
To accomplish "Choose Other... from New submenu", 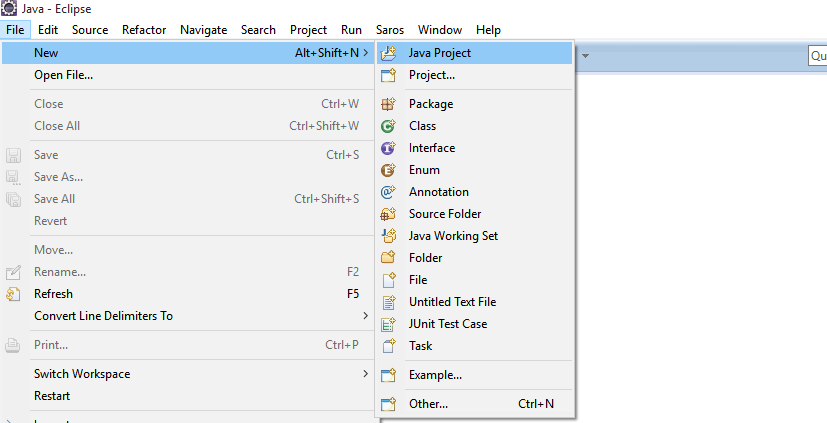I will tap(475, 404).
